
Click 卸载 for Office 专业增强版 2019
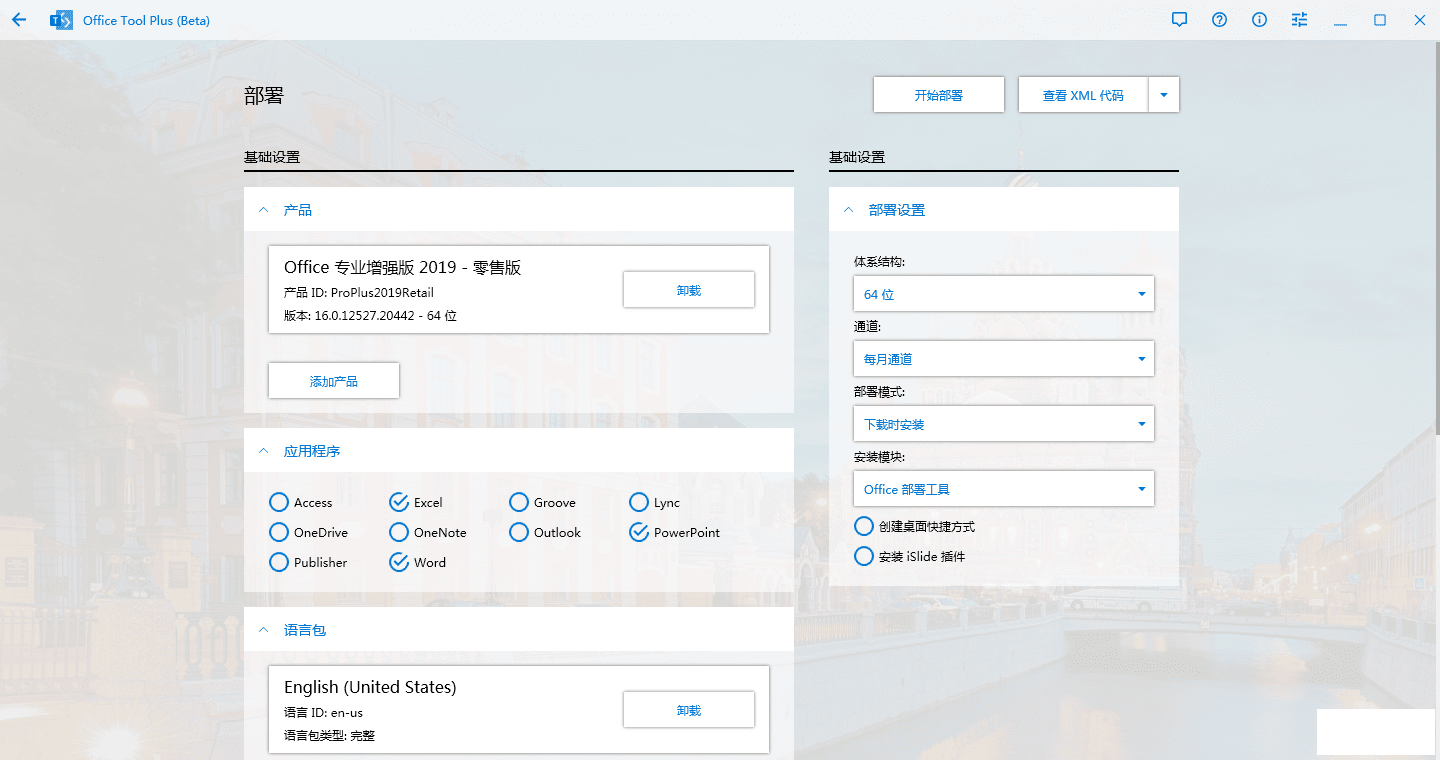689,290
